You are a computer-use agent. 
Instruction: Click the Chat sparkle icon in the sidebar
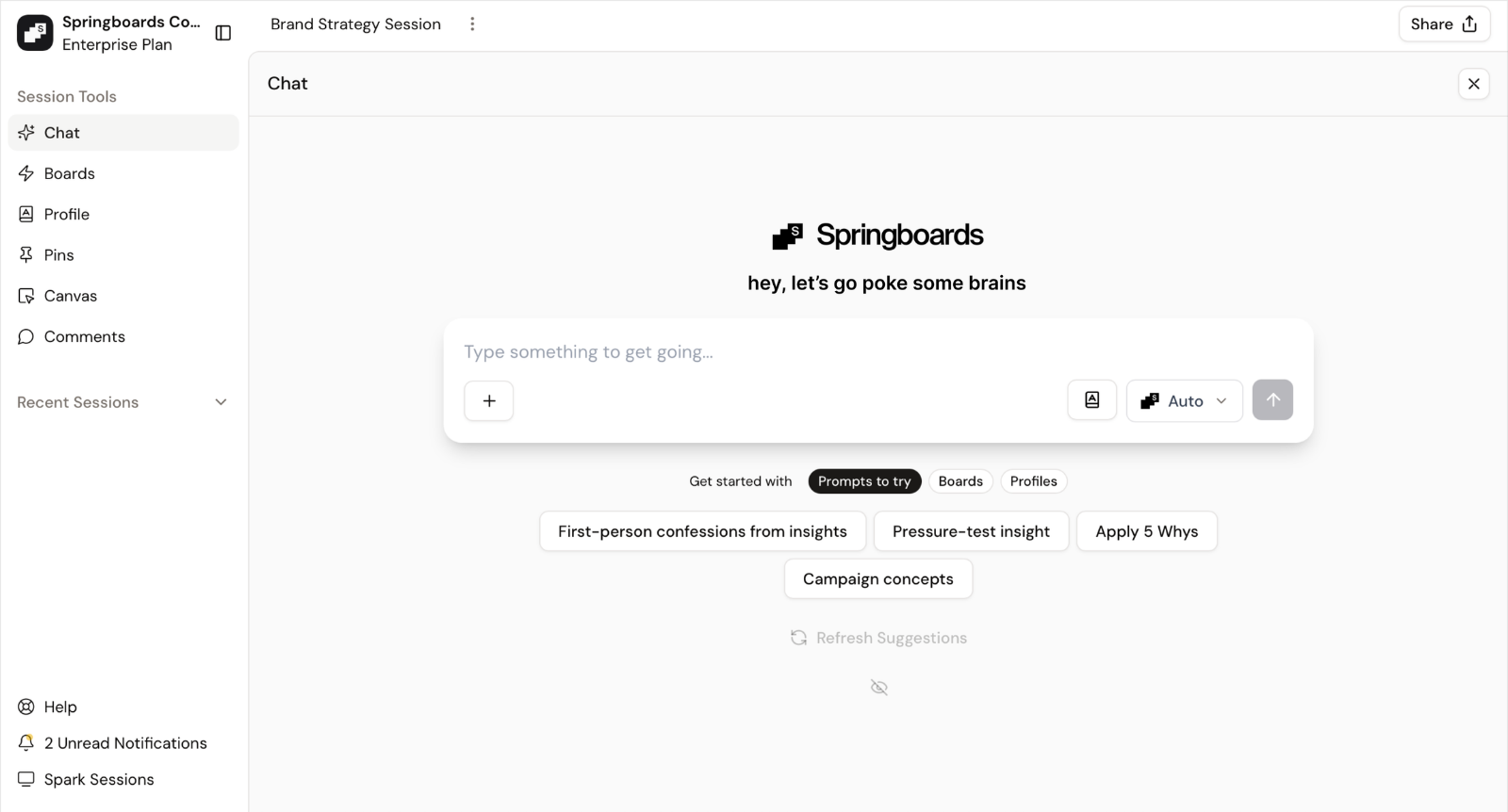26,133
